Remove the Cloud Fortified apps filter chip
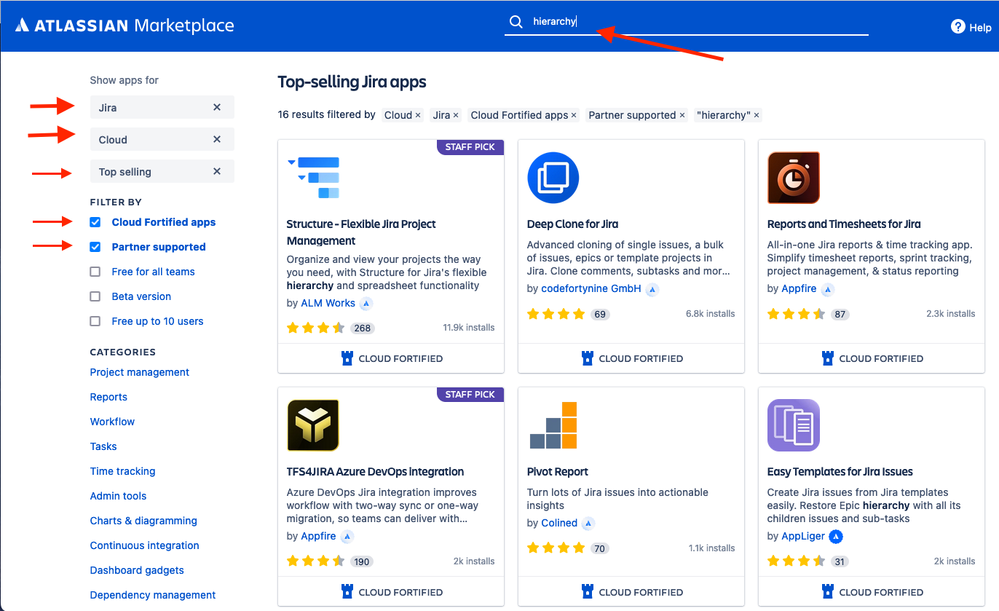Screen dimensions: 999x611 (573, 115)
